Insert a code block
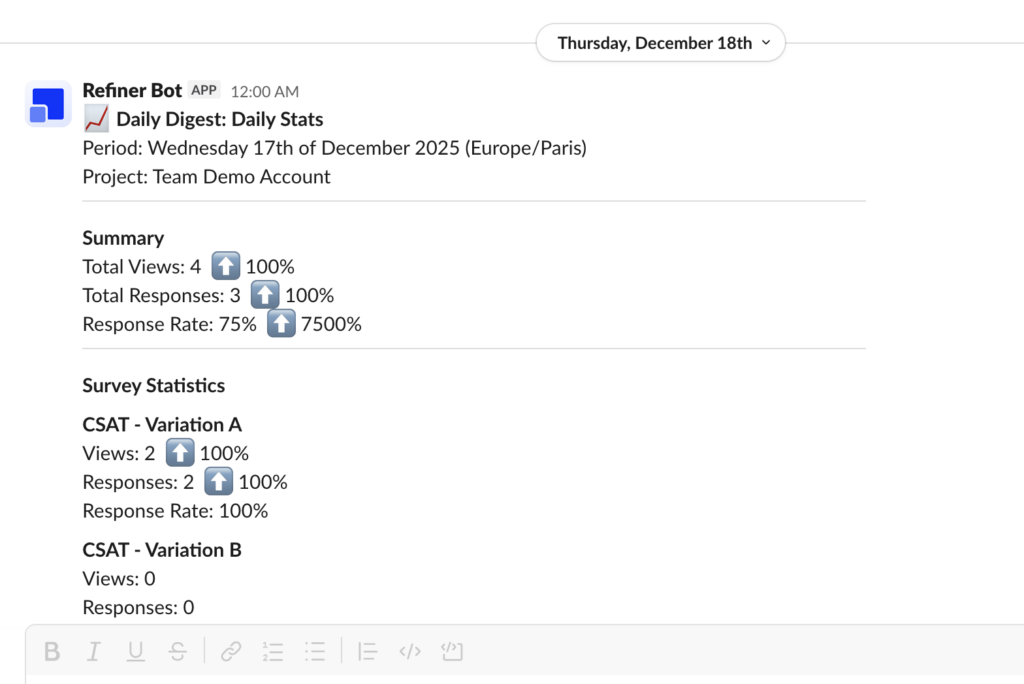The height and width of the screenshot is (684, 1024). pos(452,652)
